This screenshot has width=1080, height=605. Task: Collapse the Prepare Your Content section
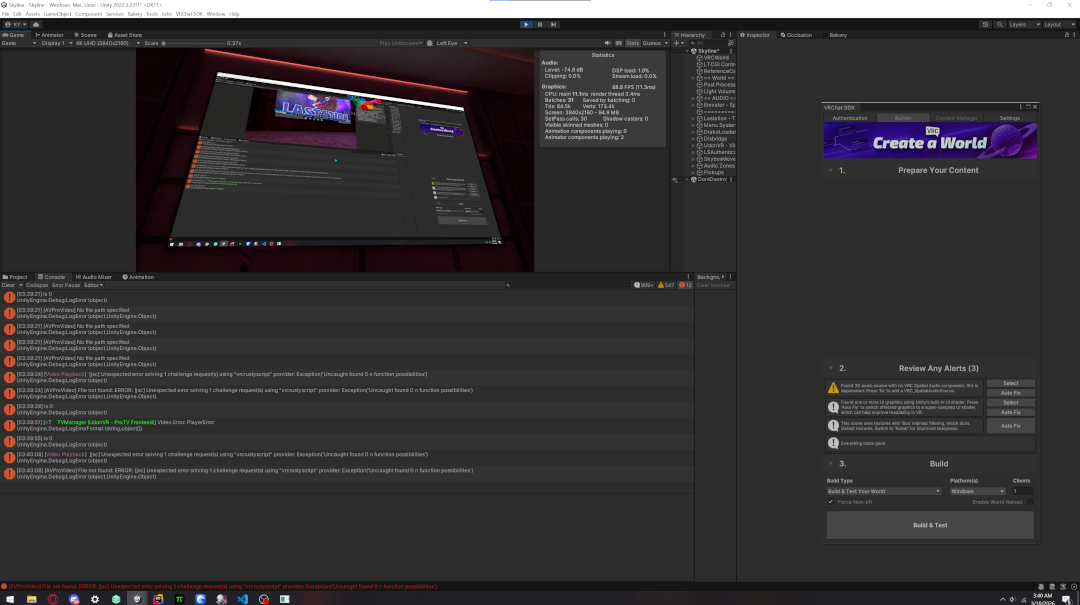point(831,170)
